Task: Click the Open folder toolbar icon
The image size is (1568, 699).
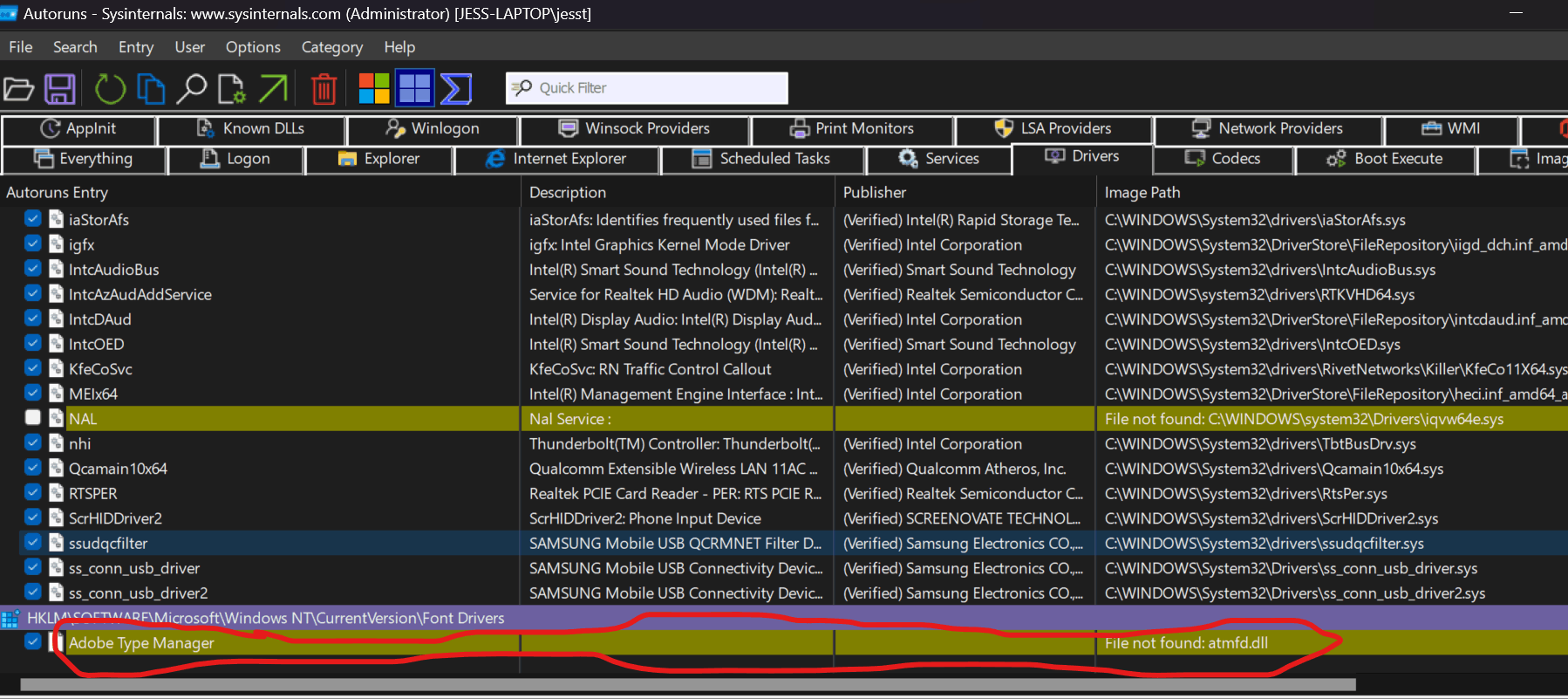Action: point(18,89)
